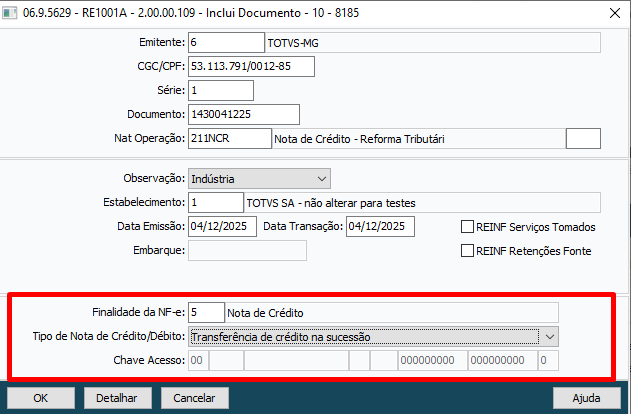Click the TOTVS SA - não alterar para testes text
The height and width of the screenshot is (414, 631).
tap(331, 203)
